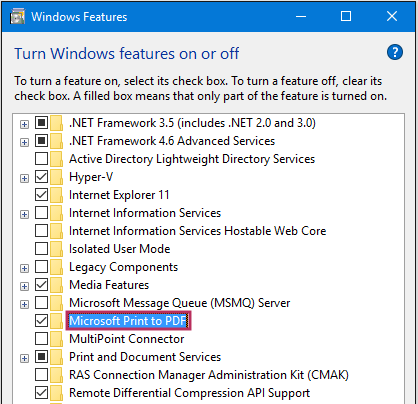The height and width of the screenshot is (404, 418).
Task: Uncheck the Microsoft Print to PDF checkbox
Action: pyautogui.click(x=41, y=321)
